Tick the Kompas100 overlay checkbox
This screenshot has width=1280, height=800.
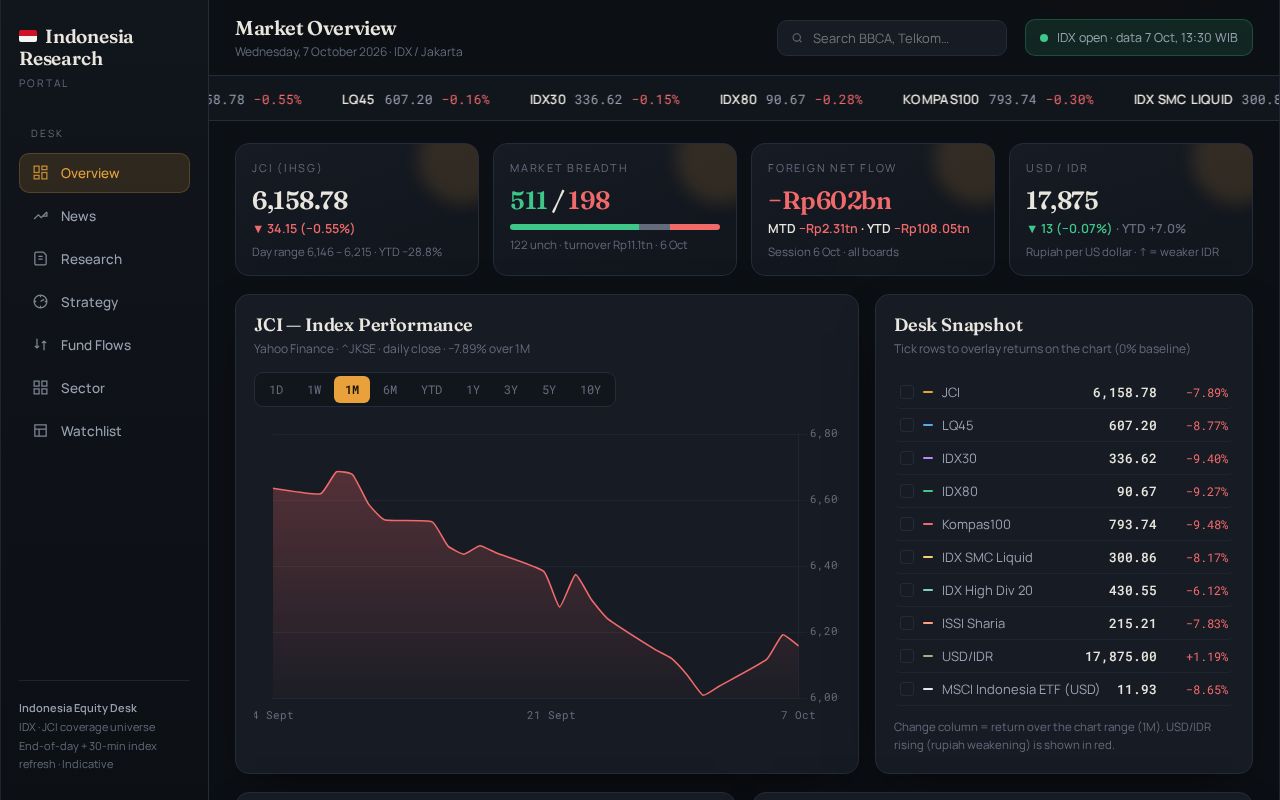pos(907,524)
